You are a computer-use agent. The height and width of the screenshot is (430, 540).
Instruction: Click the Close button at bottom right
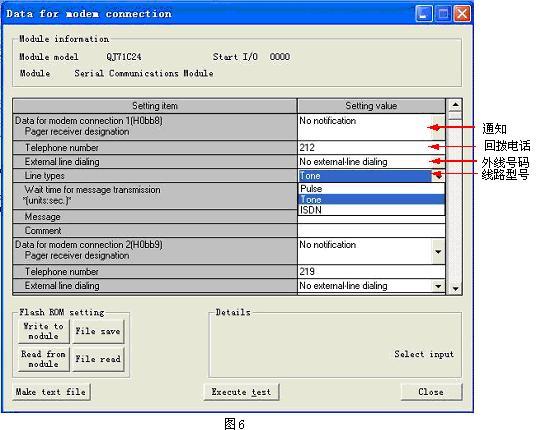(x=431, y=392)
